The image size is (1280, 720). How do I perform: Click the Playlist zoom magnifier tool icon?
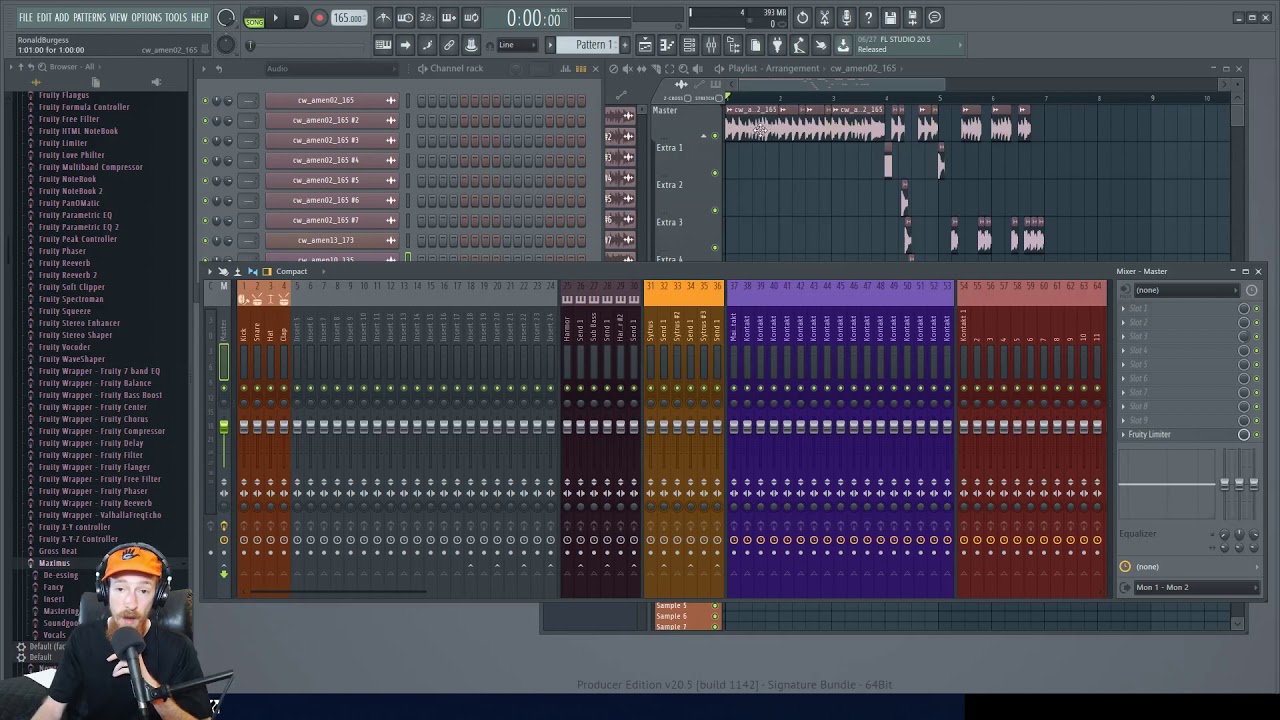tap(683, 69)
